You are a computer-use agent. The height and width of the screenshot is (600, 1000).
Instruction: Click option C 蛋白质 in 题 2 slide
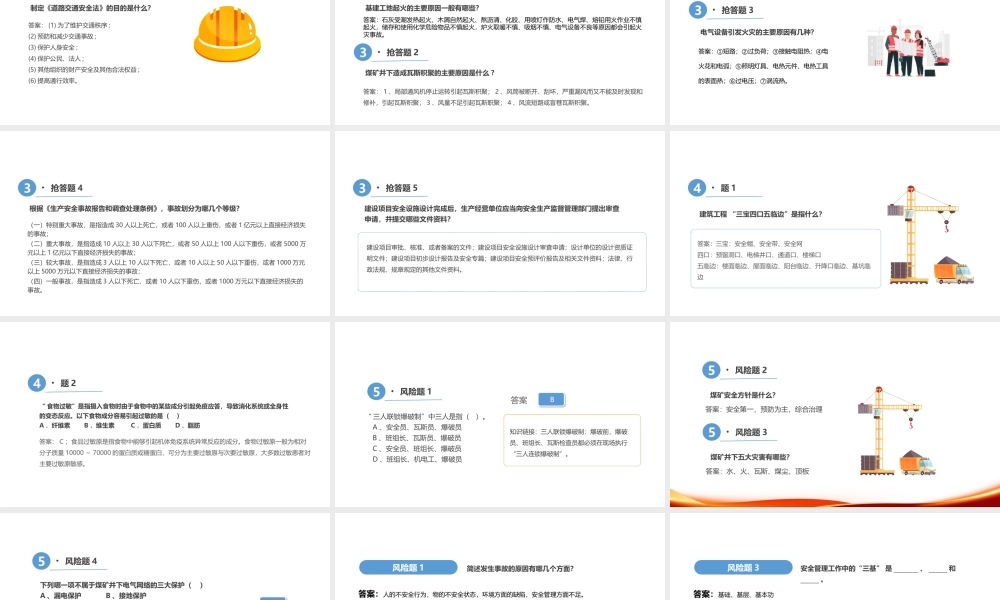tap(146, 425)
